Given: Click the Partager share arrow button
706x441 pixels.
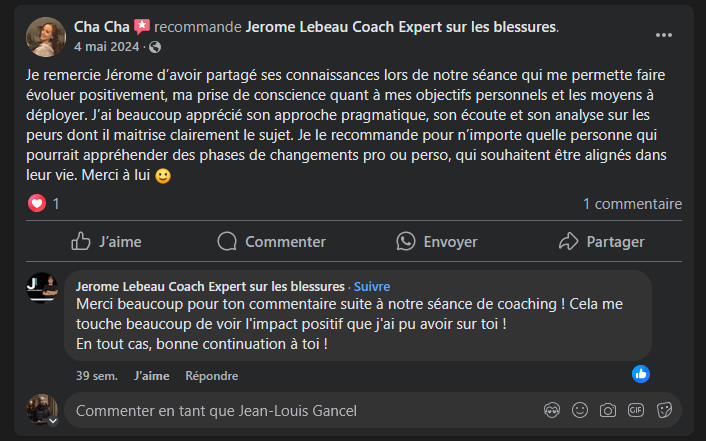Looking at the screenshot, I should click(x=601, y=241).
